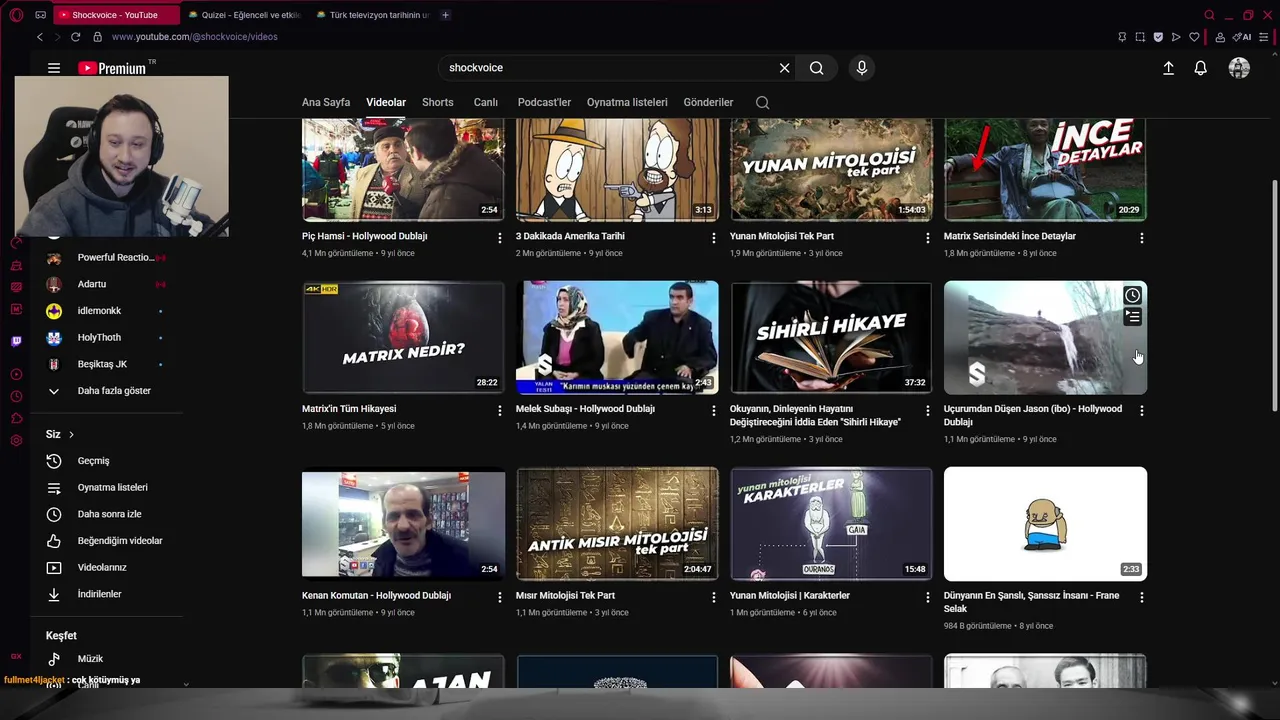Click the browser address bar URL
The width and height of the screenshot is (1280, 720).
click(x=194, y=37)
